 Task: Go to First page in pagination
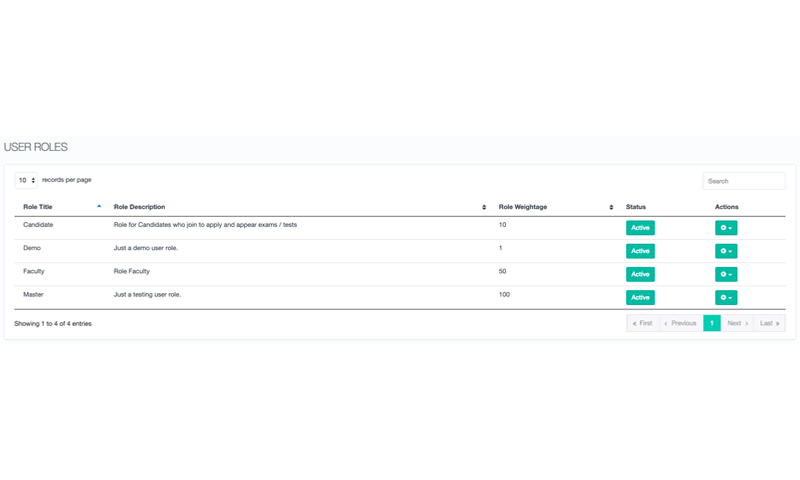tap(643, 323)
